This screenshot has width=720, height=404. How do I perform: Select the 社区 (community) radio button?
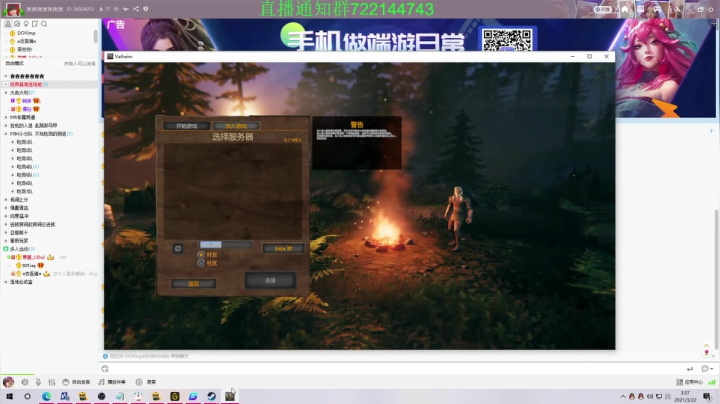click(201, 263)
